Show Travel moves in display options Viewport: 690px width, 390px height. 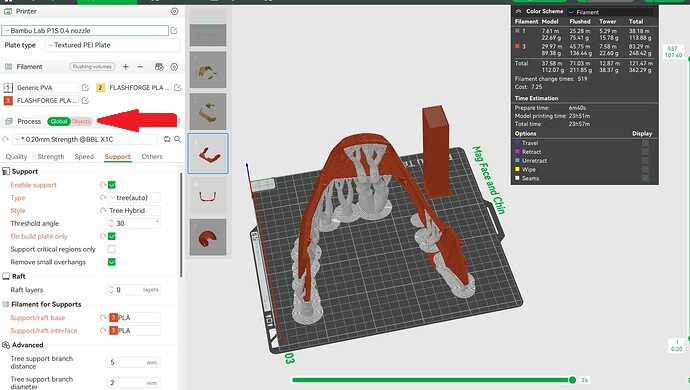(x=645, y=143)
